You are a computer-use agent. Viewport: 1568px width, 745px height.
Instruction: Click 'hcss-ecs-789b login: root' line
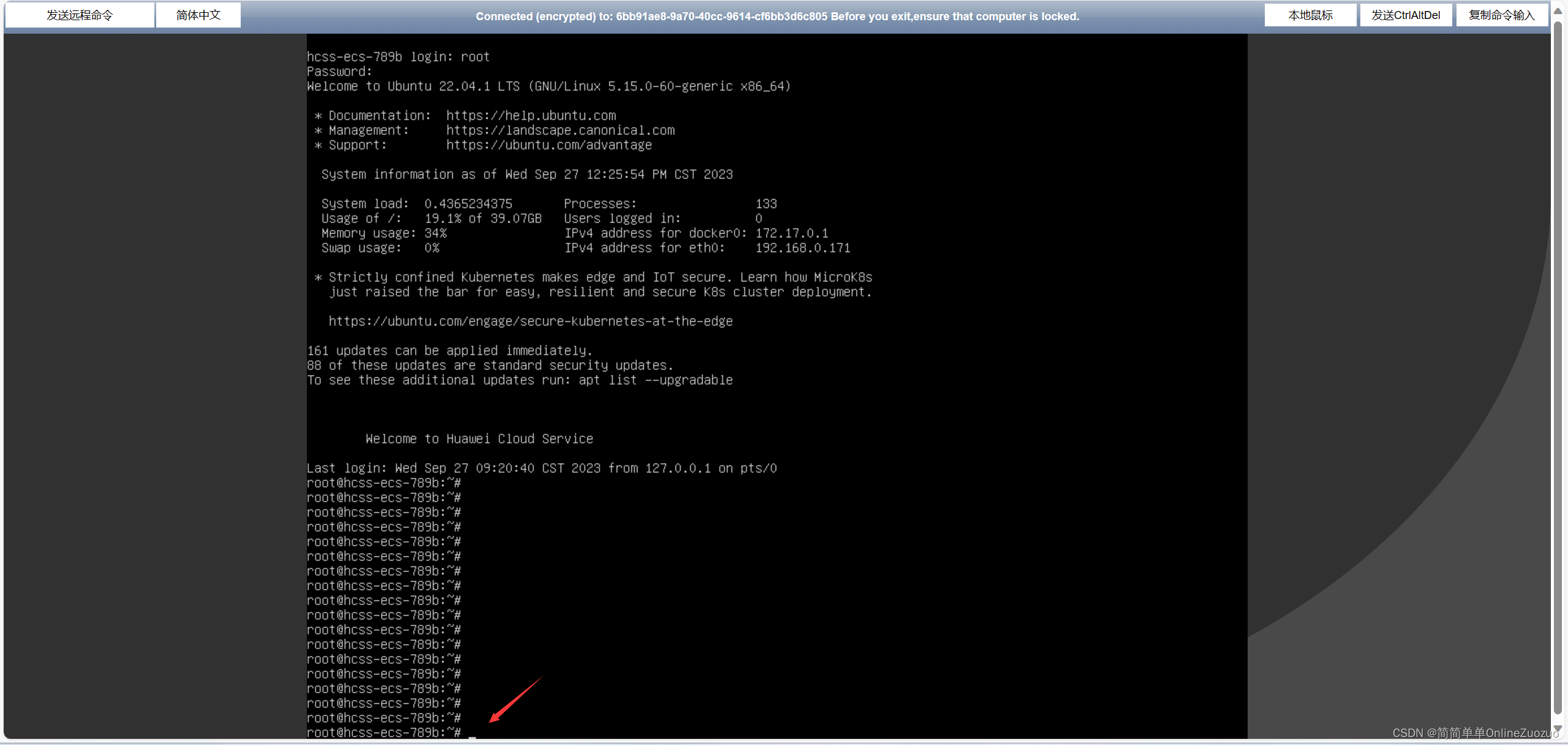pos(398,57)
